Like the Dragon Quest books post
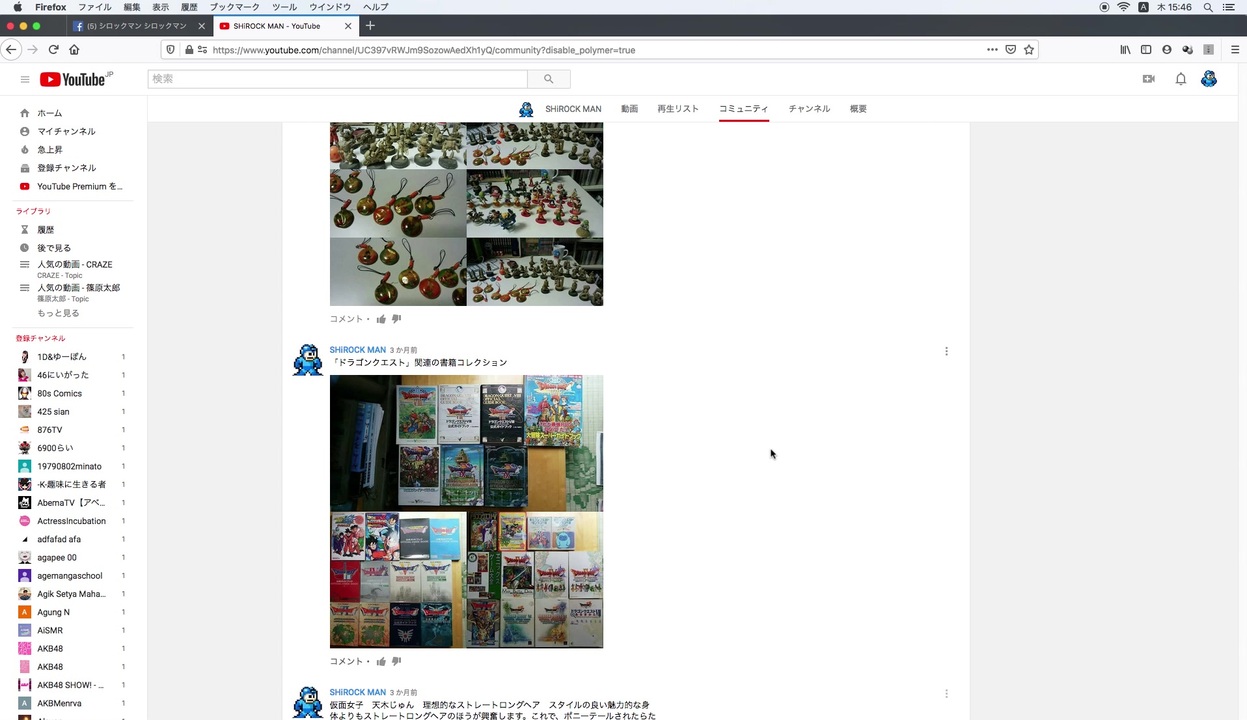Screen dimensions: 1247x720 (x=381, y=661)
